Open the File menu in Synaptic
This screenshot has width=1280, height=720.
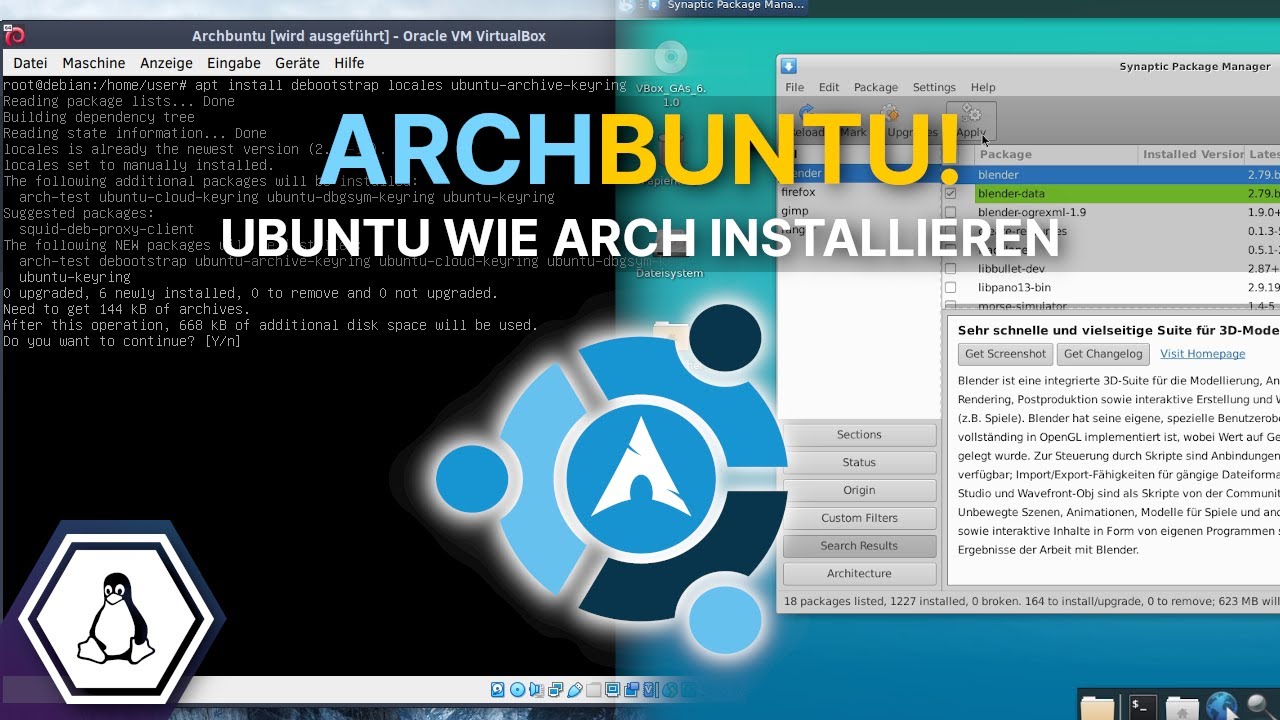[794, 87]
